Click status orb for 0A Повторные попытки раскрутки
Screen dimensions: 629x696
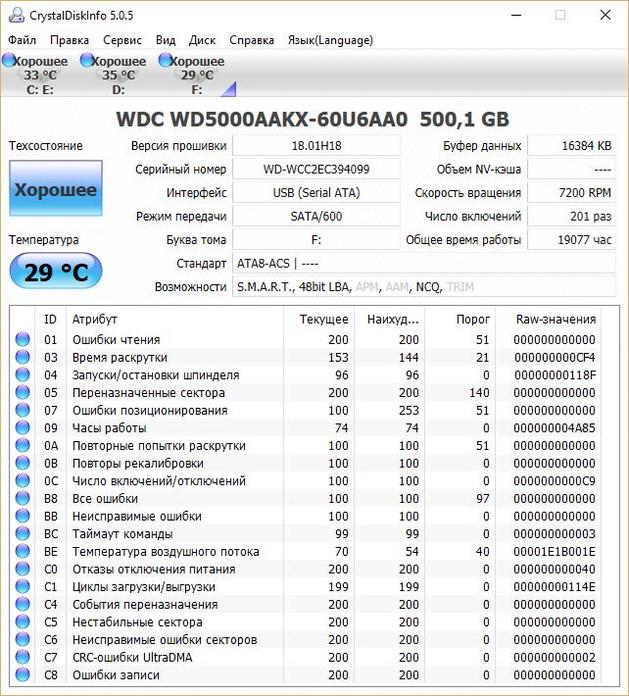click(x=23, y=445)
